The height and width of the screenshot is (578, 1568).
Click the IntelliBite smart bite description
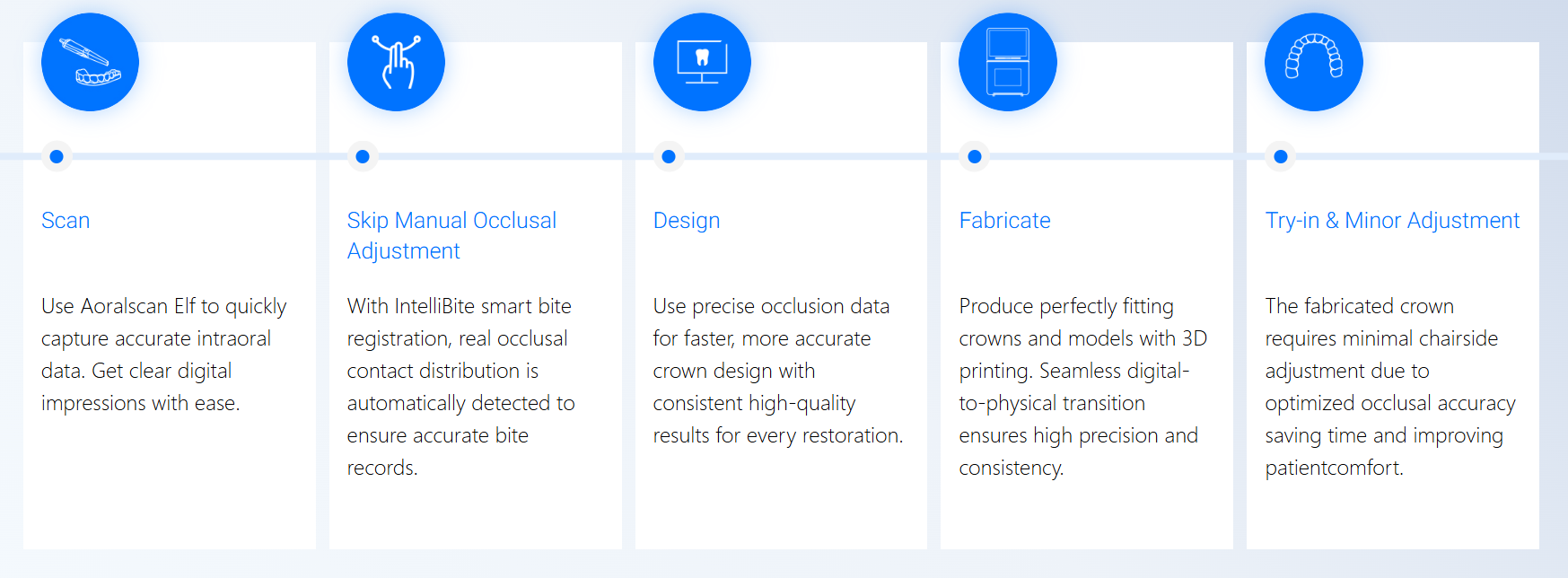pyautogui.click(x=460, y=387)
